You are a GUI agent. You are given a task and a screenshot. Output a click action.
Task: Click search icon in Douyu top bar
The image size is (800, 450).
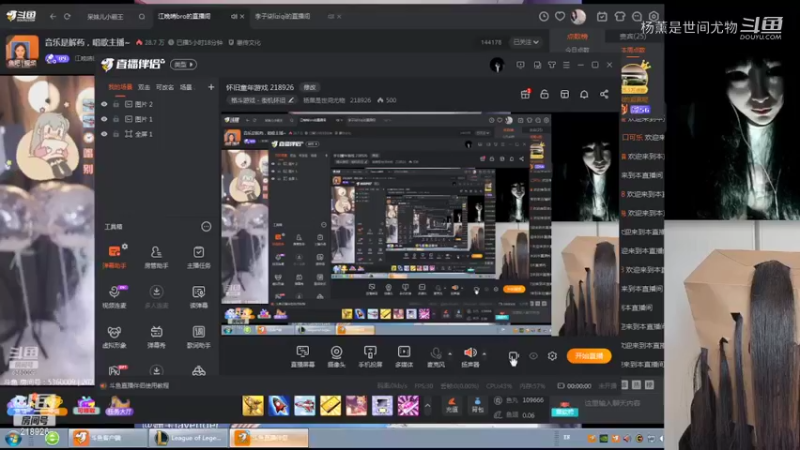pyautogui.click(x=142, y=16)
